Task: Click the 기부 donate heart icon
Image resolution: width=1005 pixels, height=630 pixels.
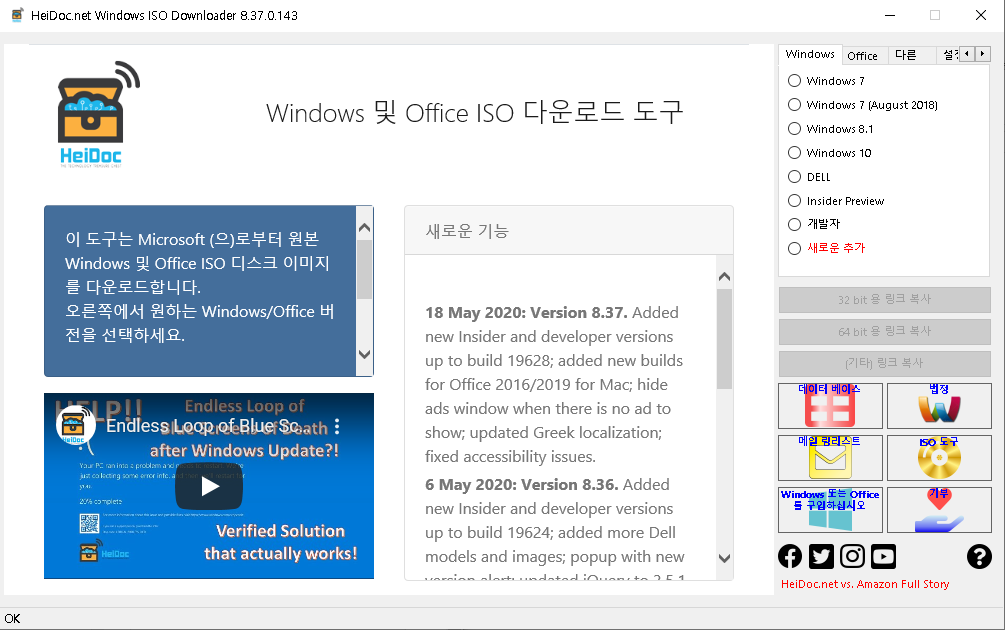Action: click(939, 510)
